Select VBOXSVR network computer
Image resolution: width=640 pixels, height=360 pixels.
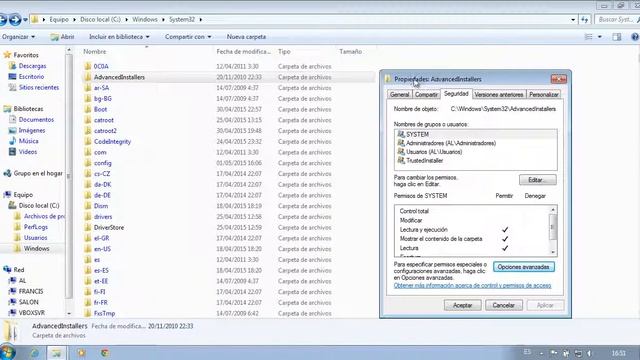(x=32, y=313)
